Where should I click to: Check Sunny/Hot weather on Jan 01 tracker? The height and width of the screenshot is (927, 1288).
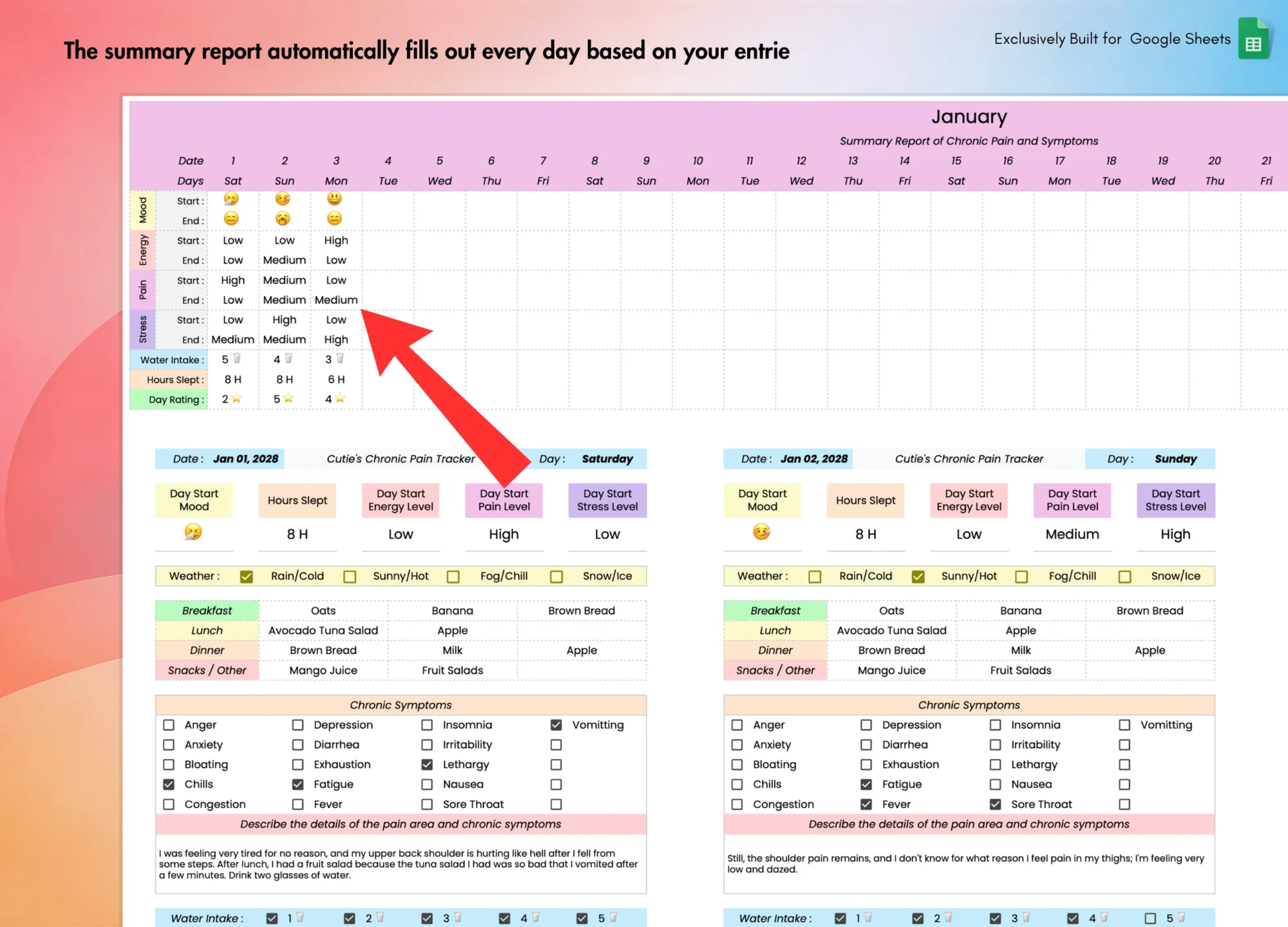tap(350, 577)
